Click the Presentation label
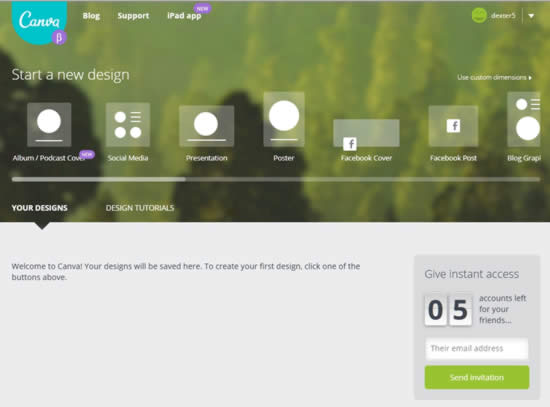 click(207, 158)
